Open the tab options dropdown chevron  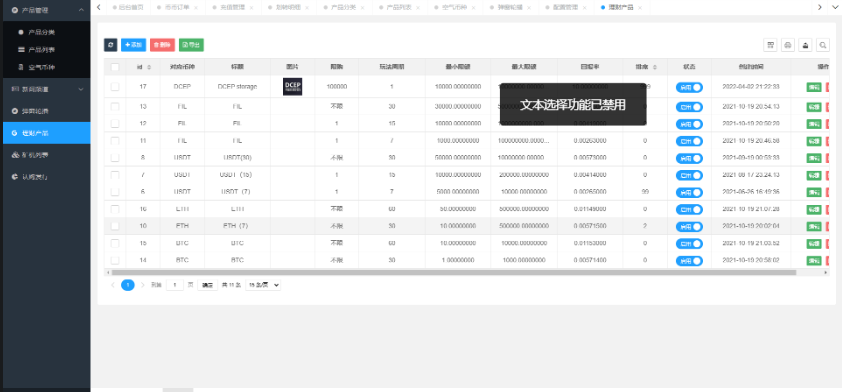click(x=834, y=7)
